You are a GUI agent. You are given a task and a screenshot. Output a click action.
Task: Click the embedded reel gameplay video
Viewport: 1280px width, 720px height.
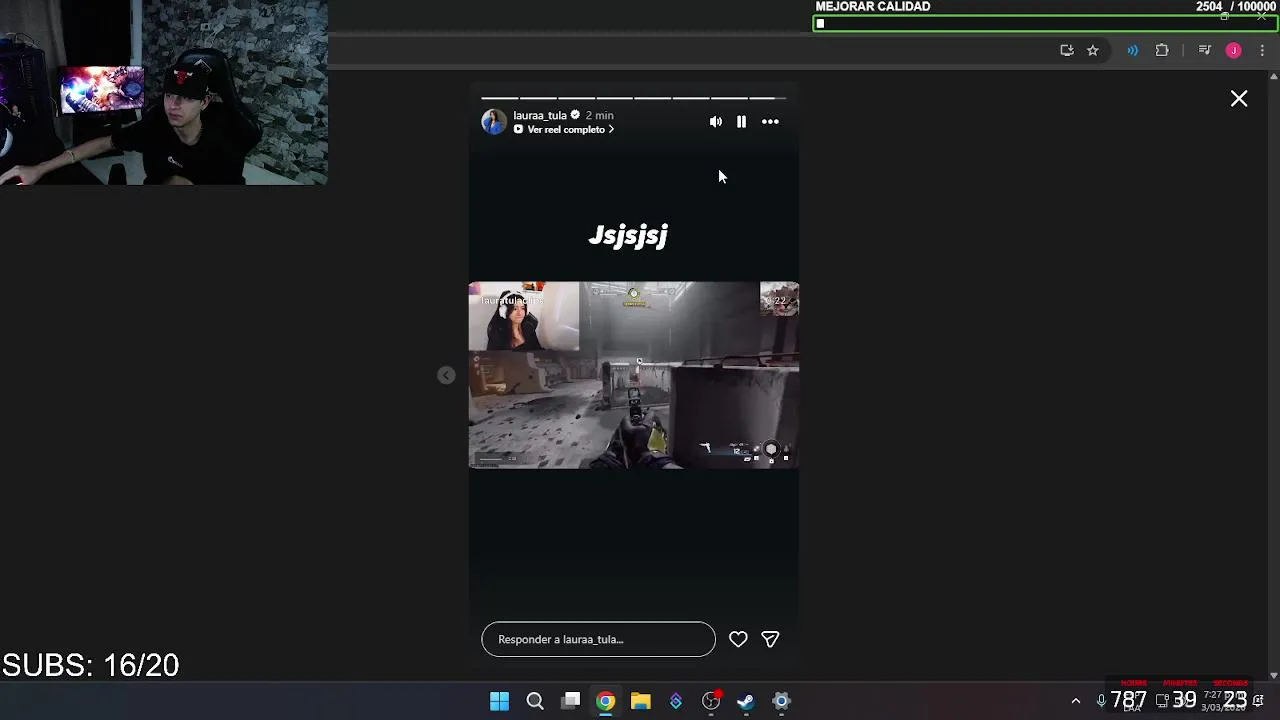tap(634, 375)
